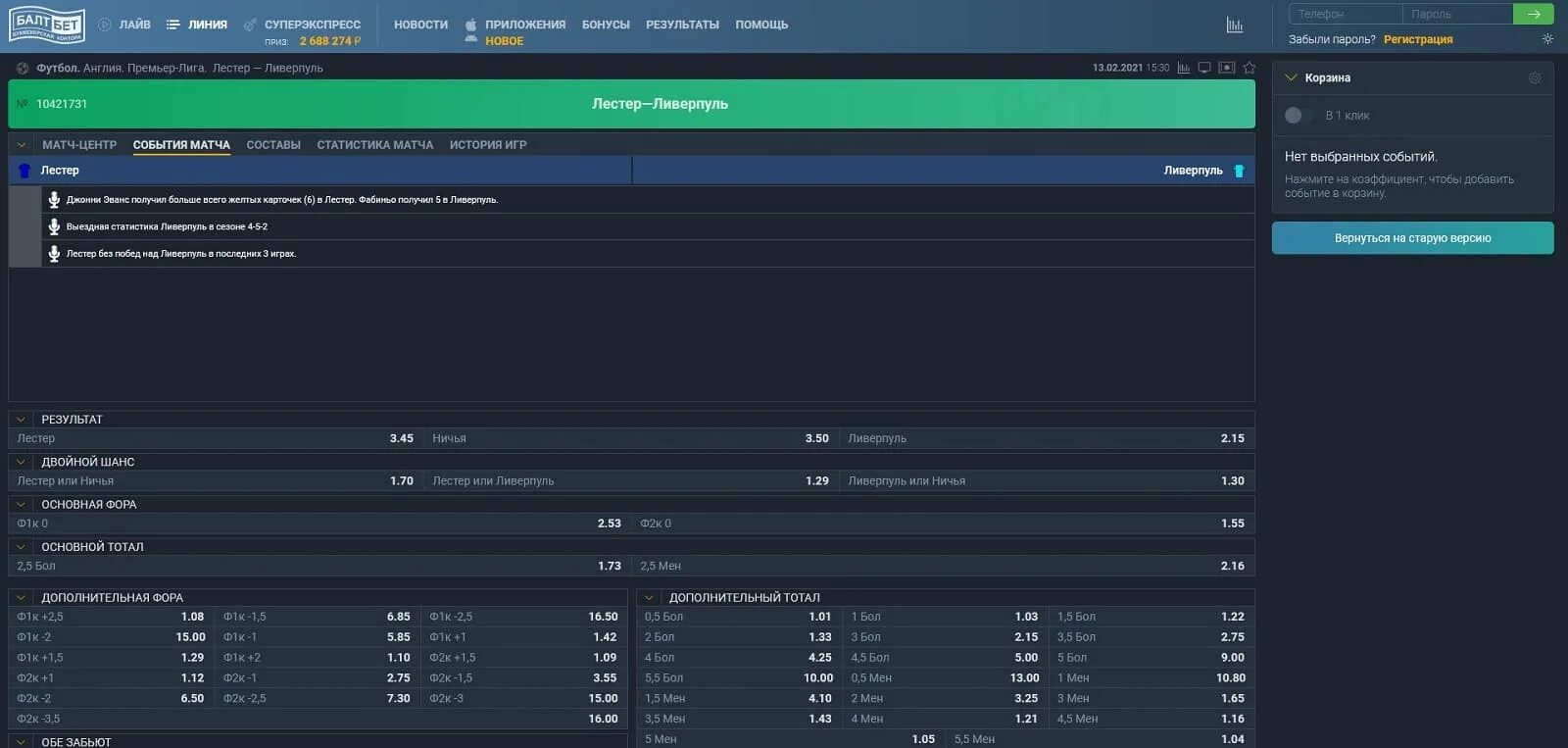Bet on Ливерпуль win at 2.15
This screenshot has width=1568, height=748.
click(1047, 438)
